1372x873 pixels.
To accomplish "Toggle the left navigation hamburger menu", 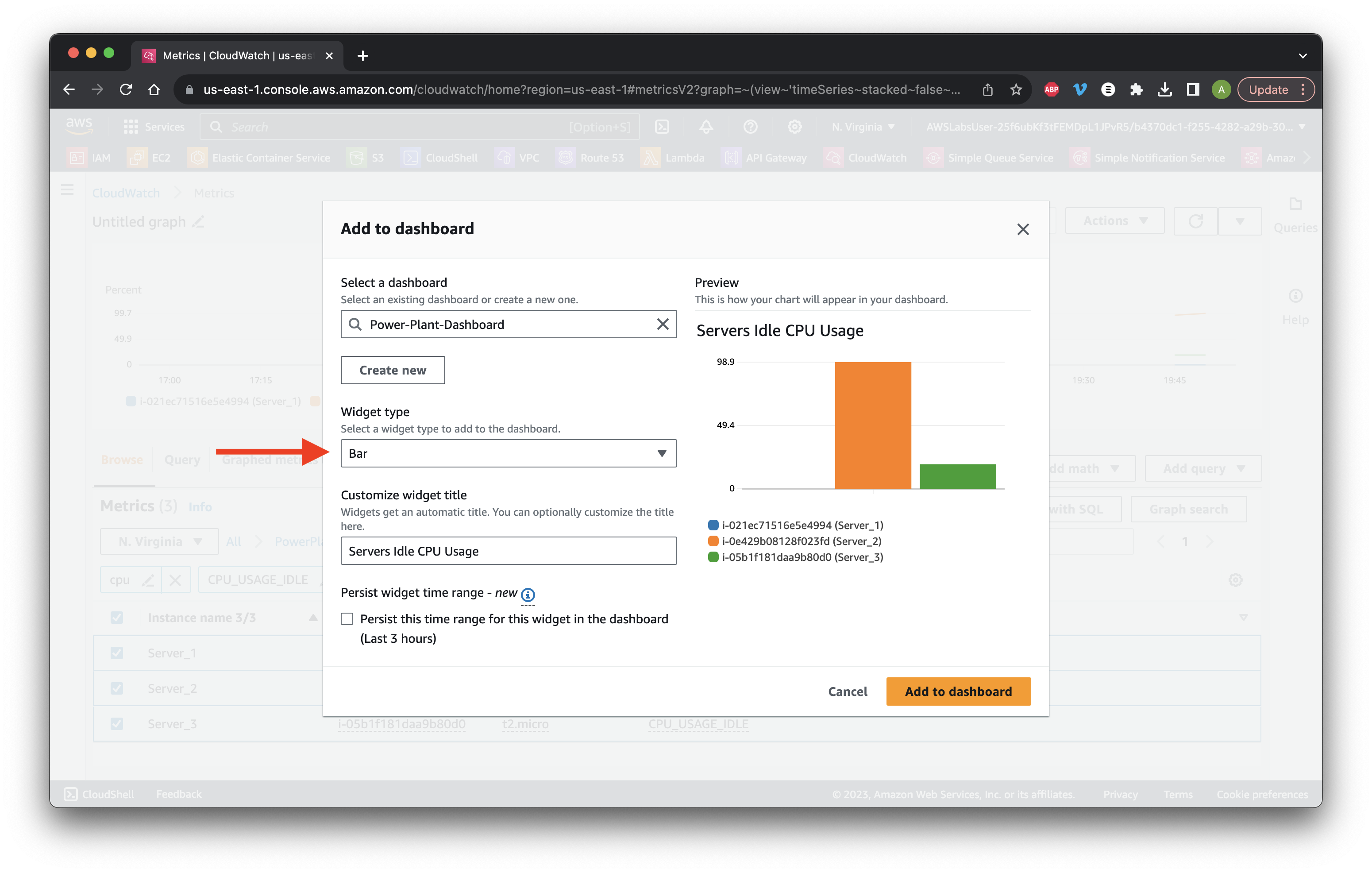I will tap(67, 190).
